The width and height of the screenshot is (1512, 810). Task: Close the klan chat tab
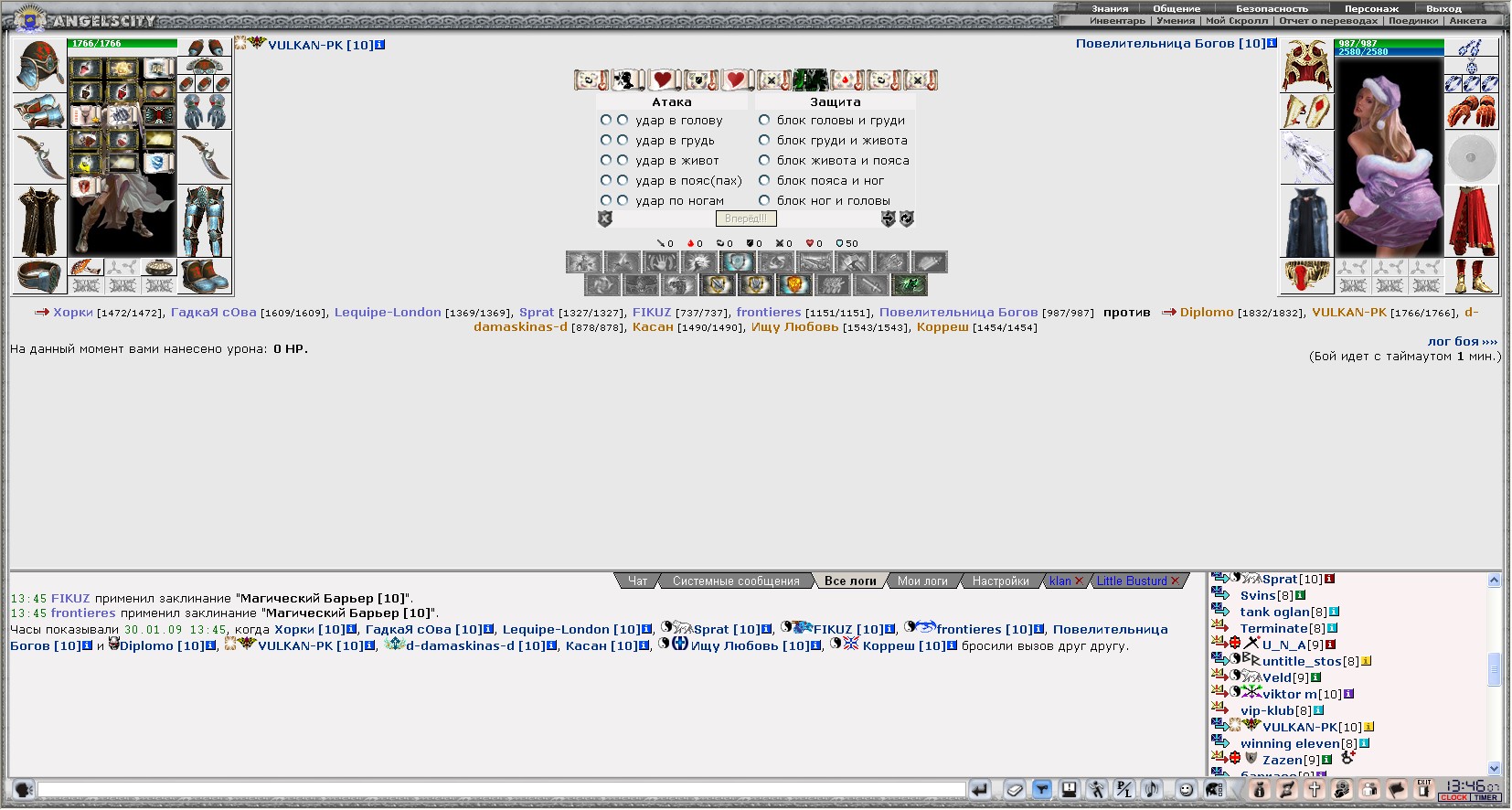click(1079, 581)
